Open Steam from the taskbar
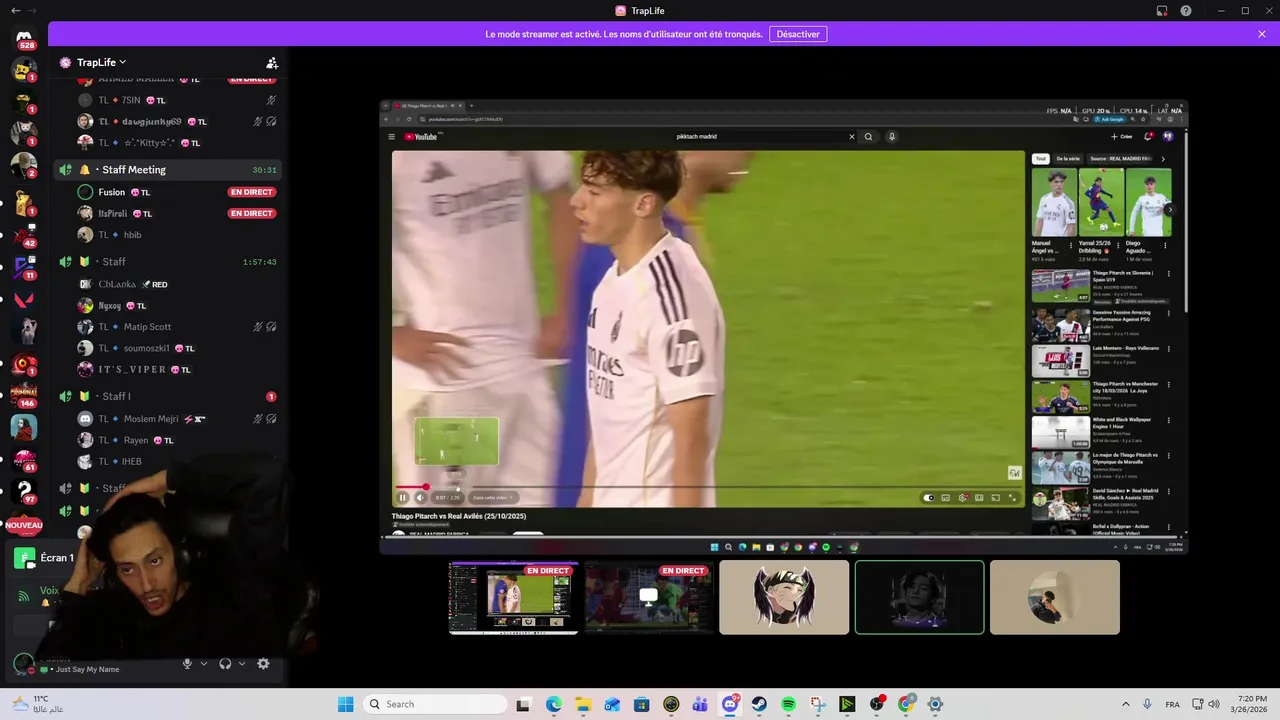This screenshot has width=1280, height=720. pos(759,704)
